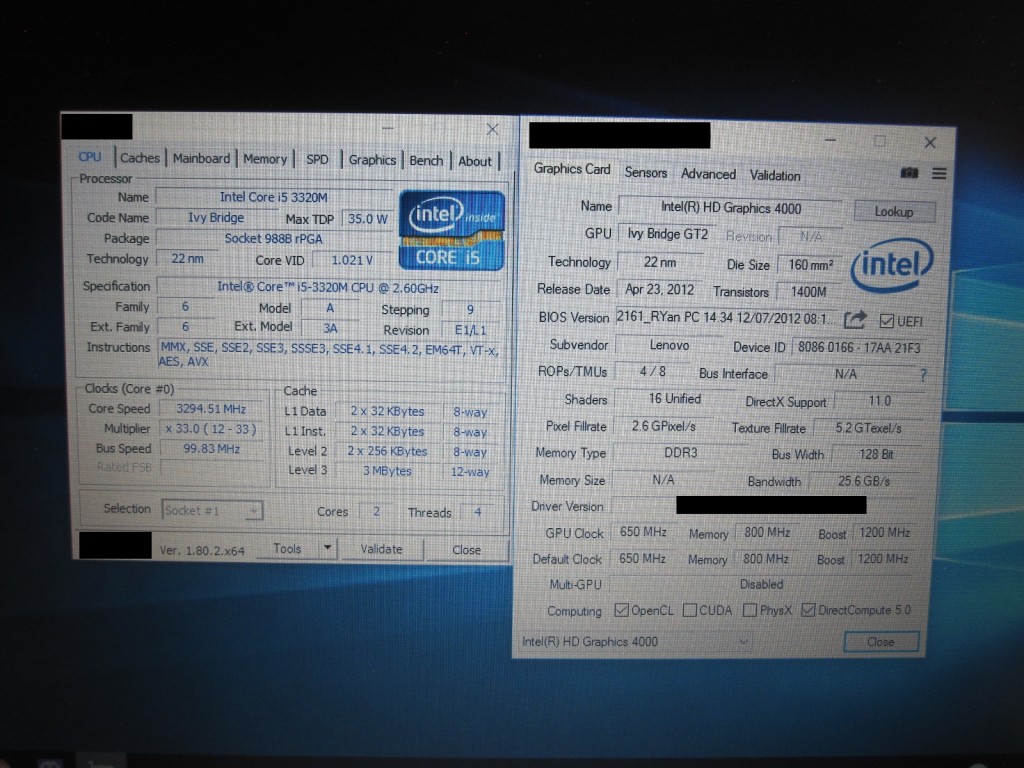Open the Advanced tab in GPU-Z

[x=709, y=174]
